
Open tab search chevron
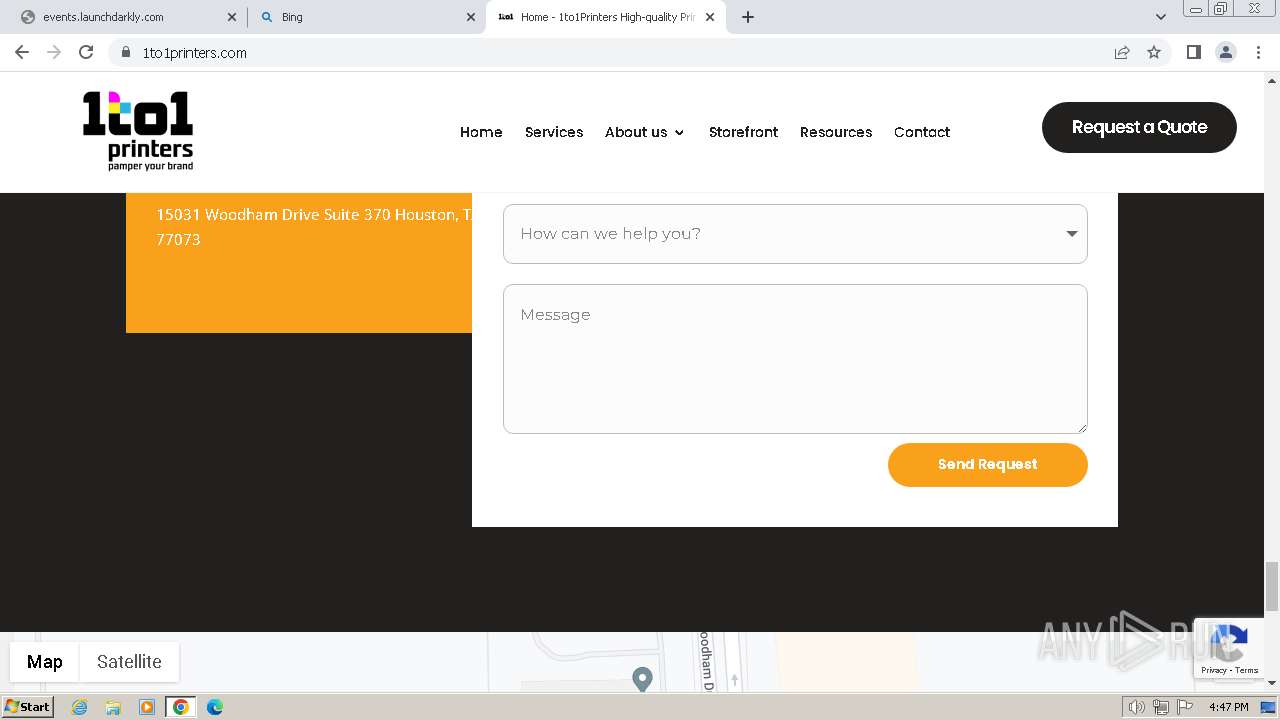1161,17
